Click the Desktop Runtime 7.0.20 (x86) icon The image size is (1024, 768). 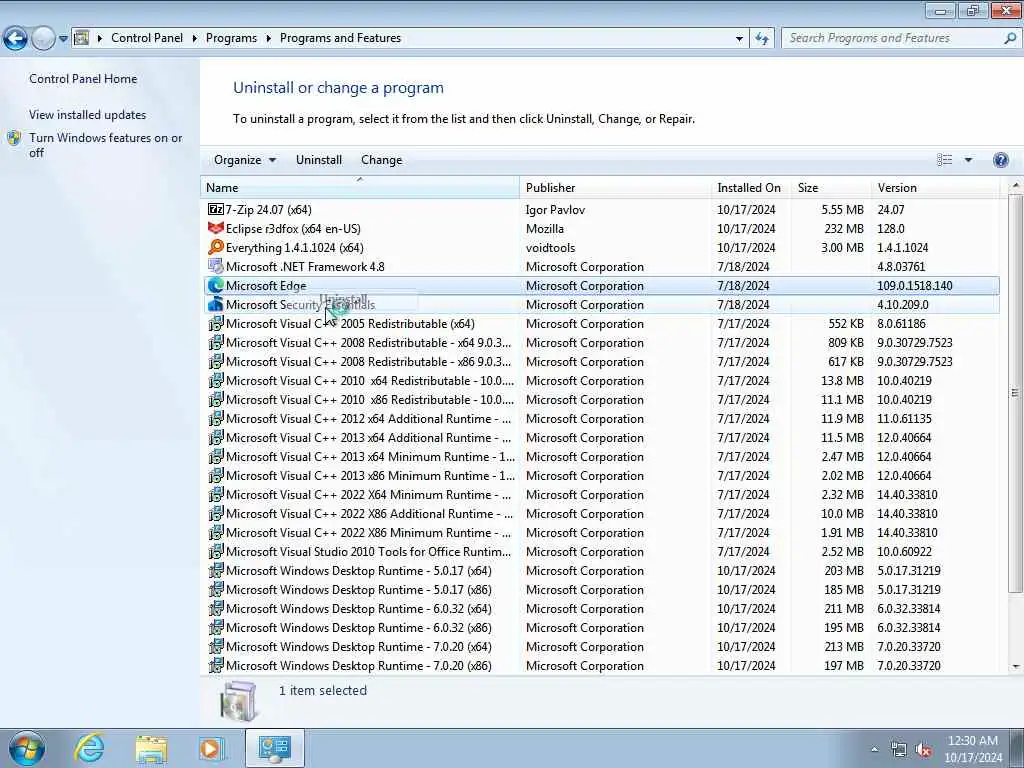point(216,665)
